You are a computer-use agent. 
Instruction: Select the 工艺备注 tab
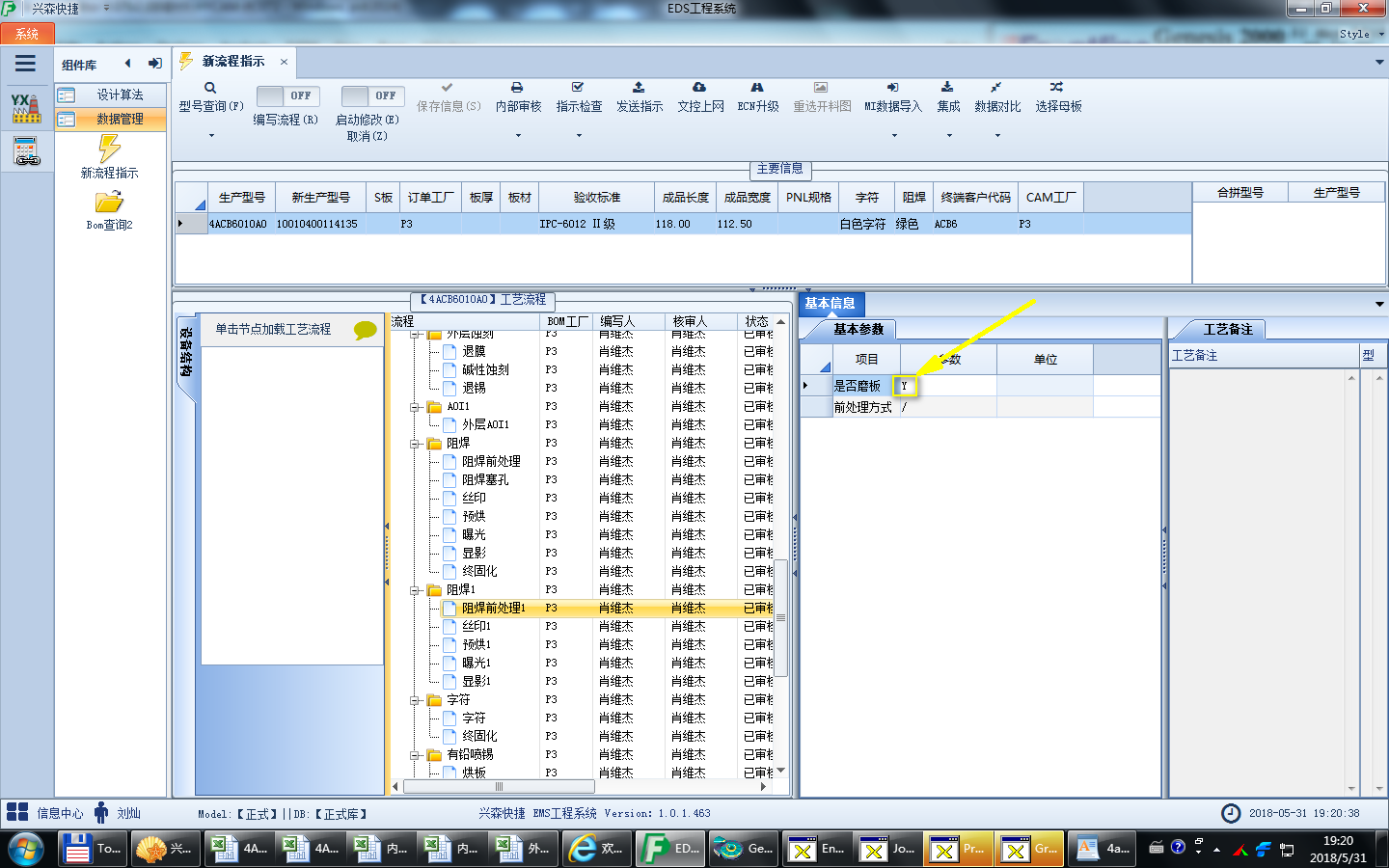coord(1227,329)
